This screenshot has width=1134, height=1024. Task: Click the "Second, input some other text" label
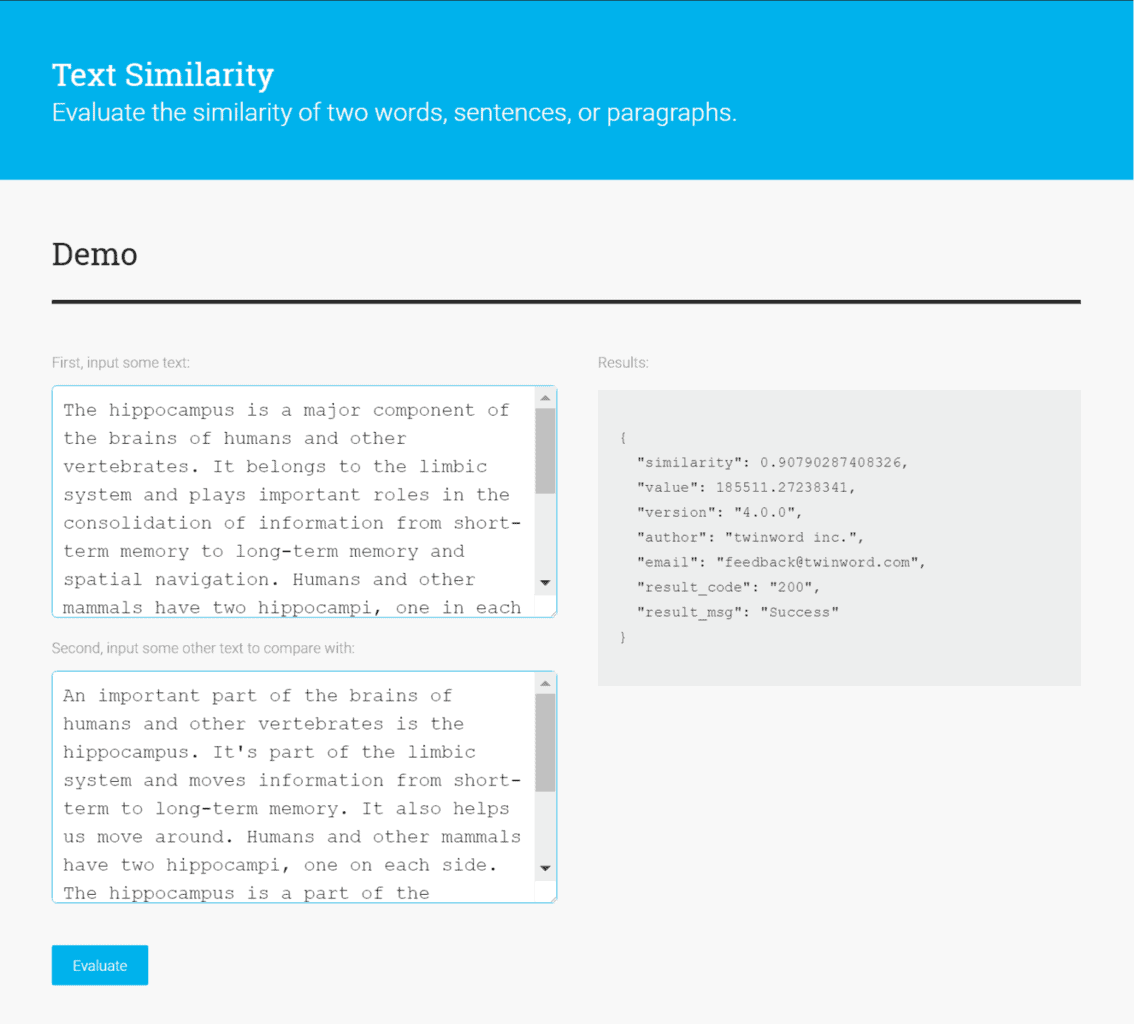click(203, 648)
